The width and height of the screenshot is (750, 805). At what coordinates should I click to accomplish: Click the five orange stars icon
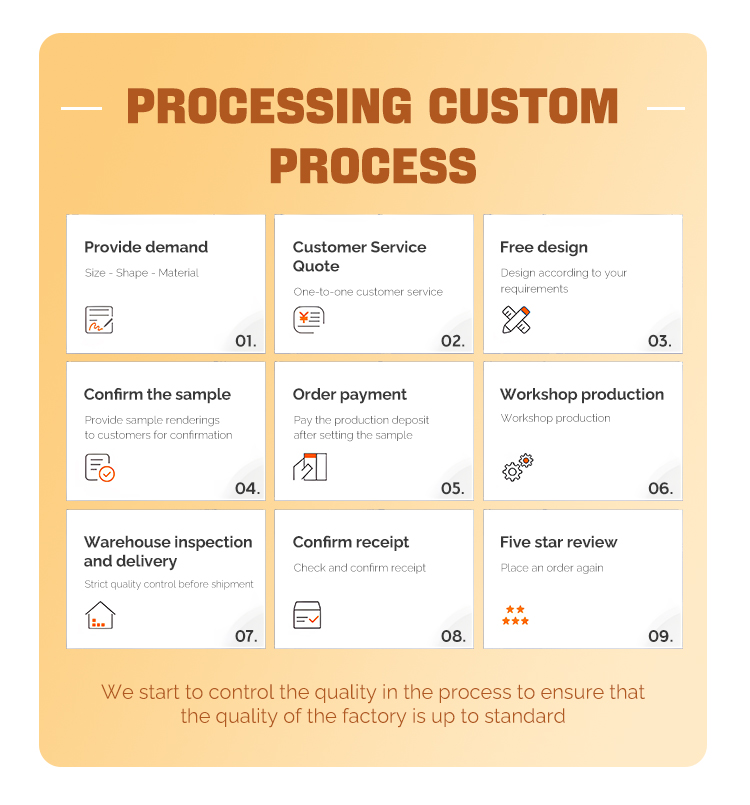tap(515, 615)
